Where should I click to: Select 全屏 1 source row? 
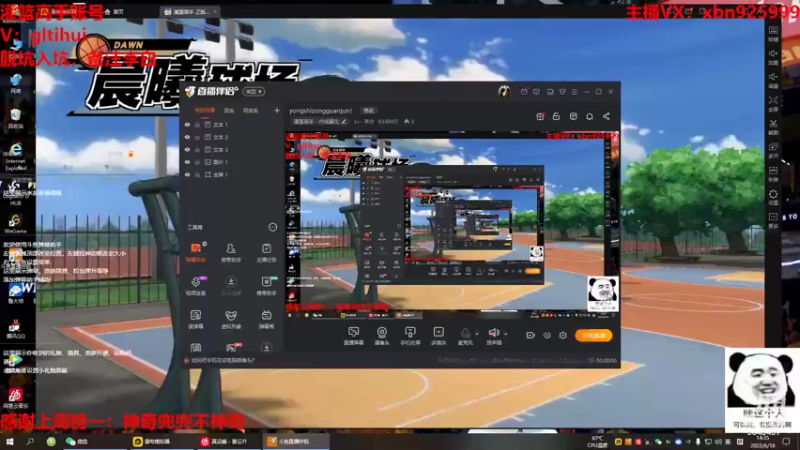[232, 174]
